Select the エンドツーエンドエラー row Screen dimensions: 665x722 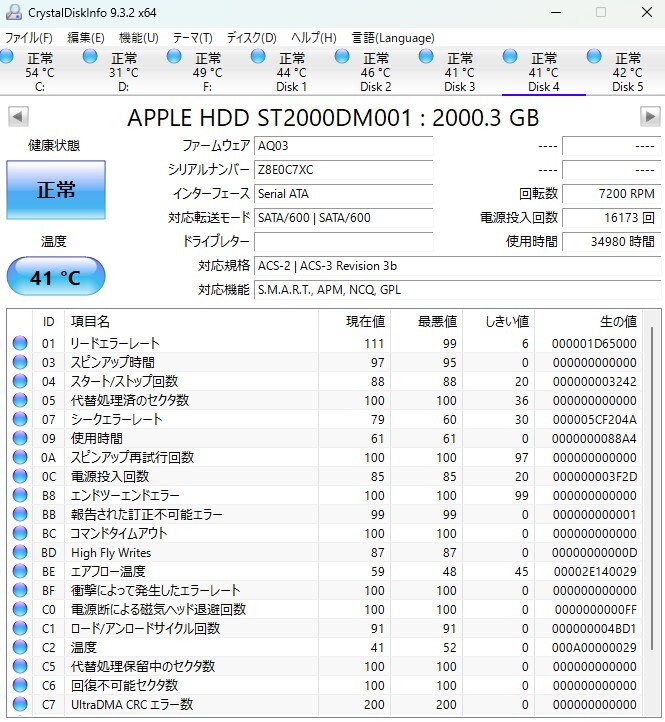[324, 495]
